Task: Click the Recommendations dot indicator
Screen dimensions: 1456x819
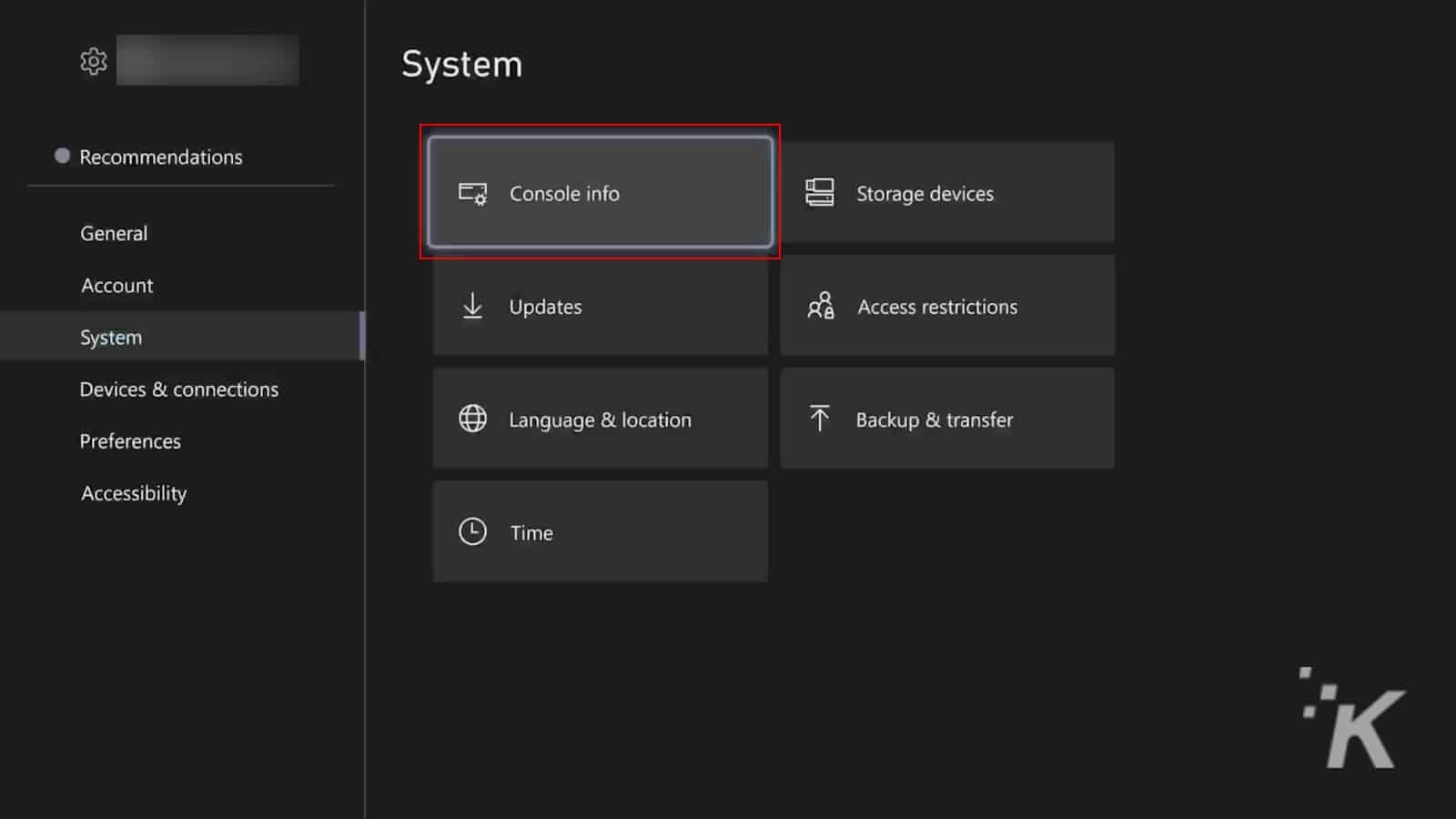Action: point(62,156)
